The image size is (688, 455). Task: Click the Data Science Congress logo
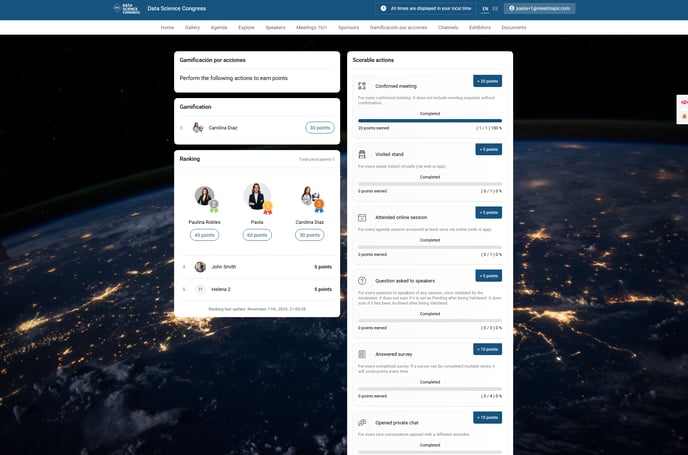click(129, 8)
